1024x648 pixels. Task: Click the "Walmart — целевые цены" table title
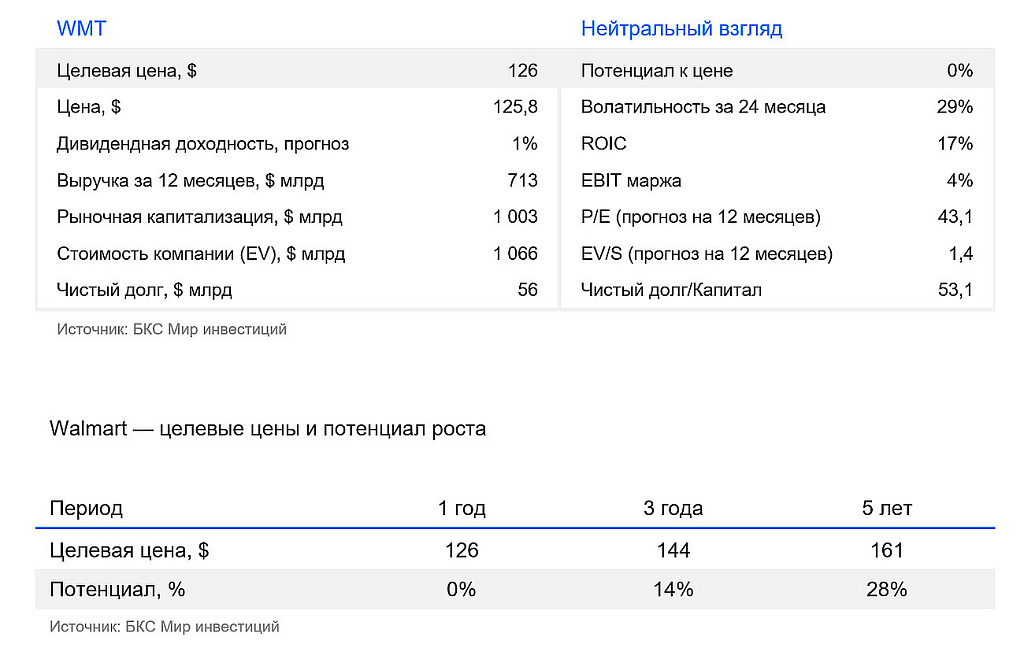(267, 429)
